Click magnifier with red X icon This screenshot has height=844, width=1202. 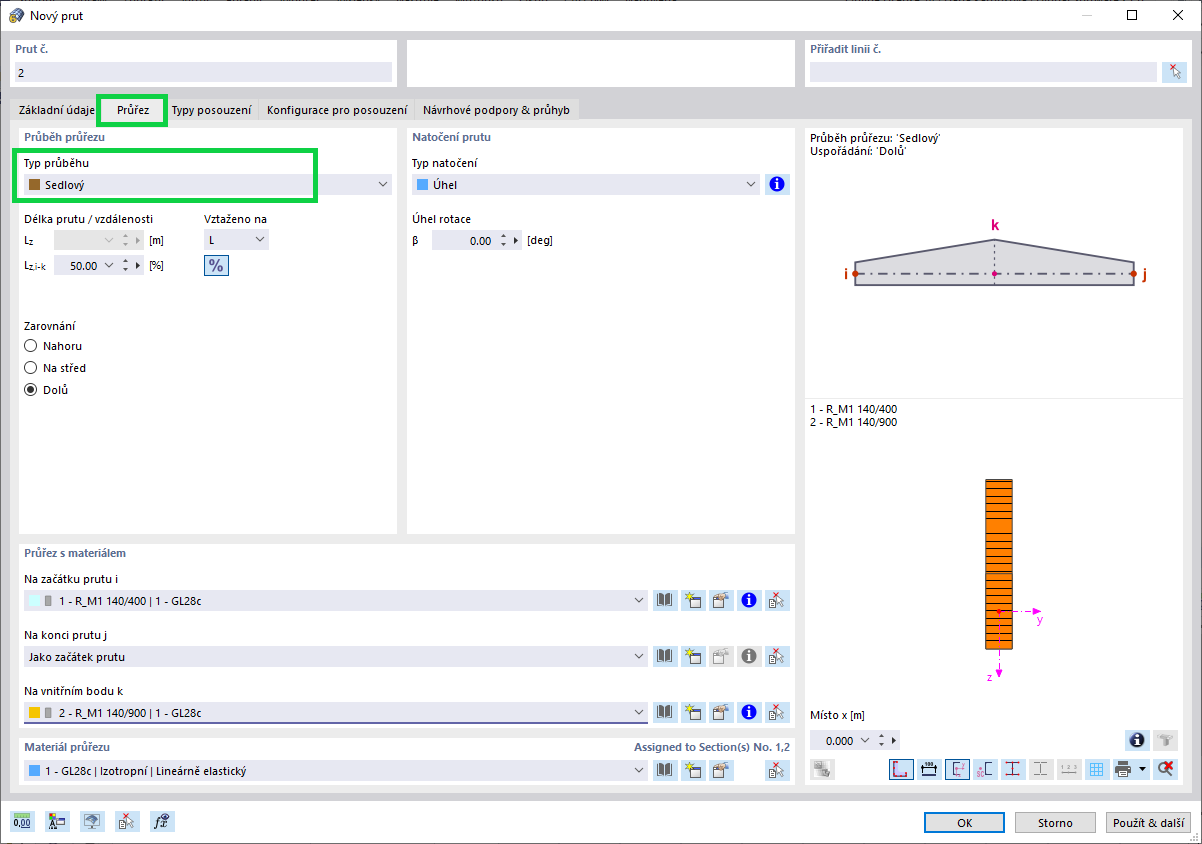point(1165,770)
